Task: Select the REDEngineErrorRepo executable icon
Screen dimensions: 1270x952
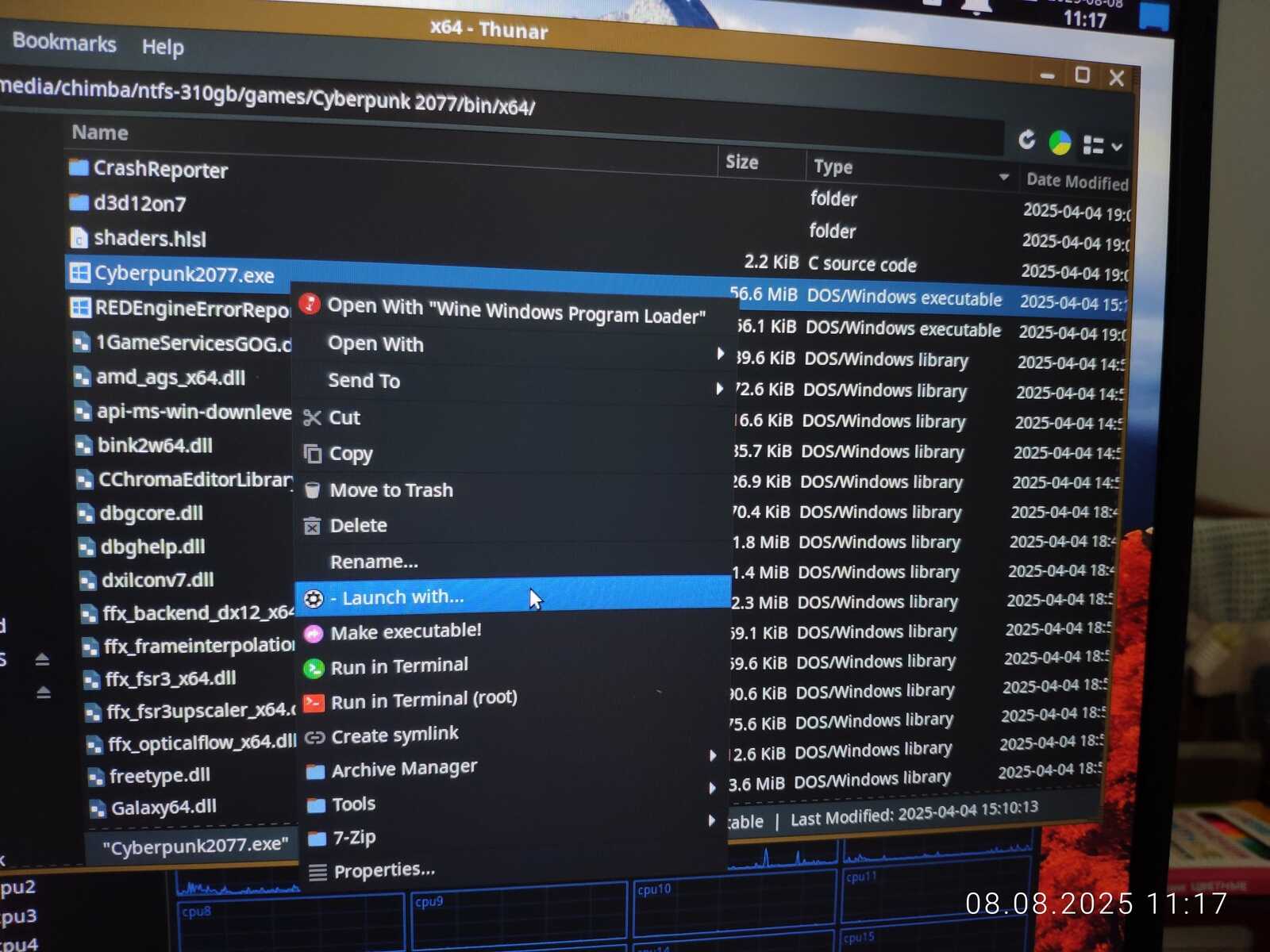Action: 81,307
